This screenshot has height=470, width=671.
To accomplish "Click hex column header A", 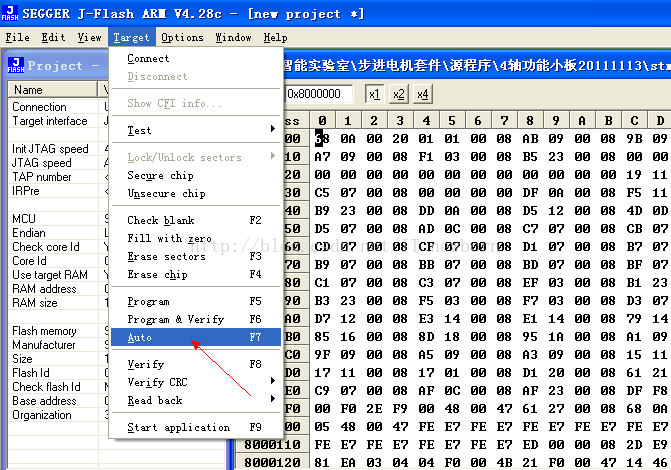I will pos(582,121).
